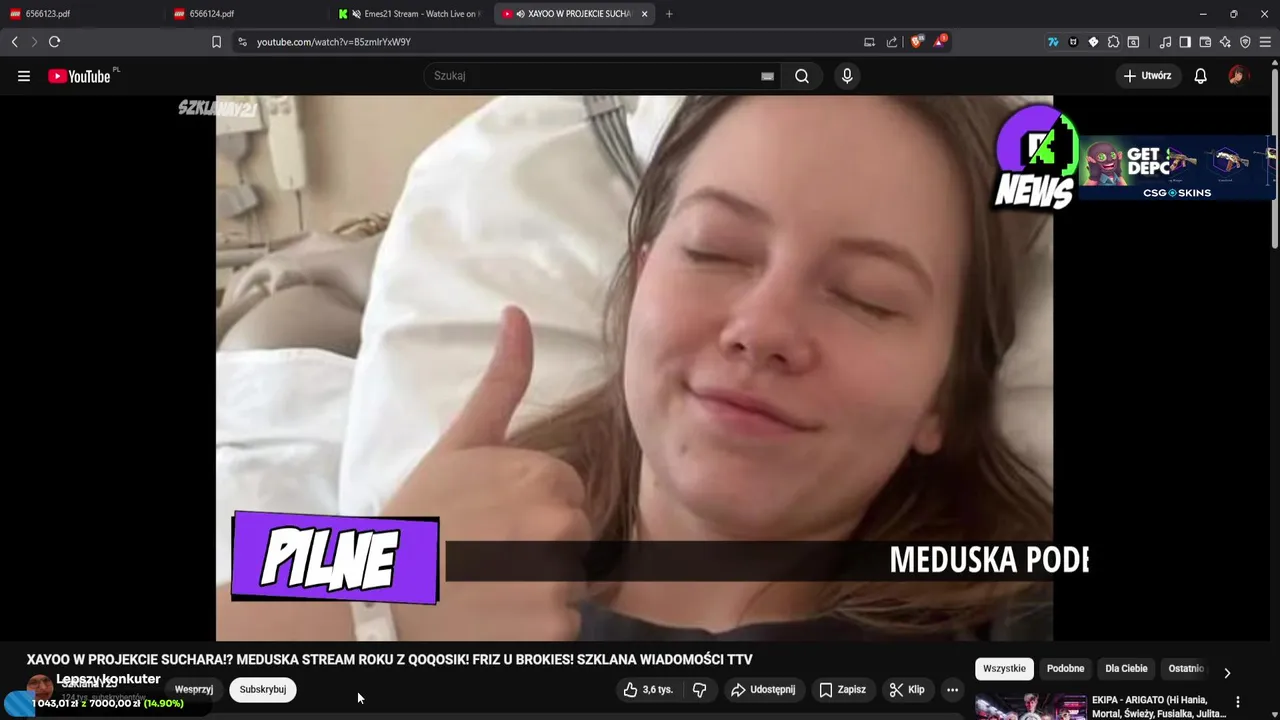The width and height of the screenshot is (1280, 720).
Task: Switch to 6566123.pdf tab
Action: (x=80, y=14)
